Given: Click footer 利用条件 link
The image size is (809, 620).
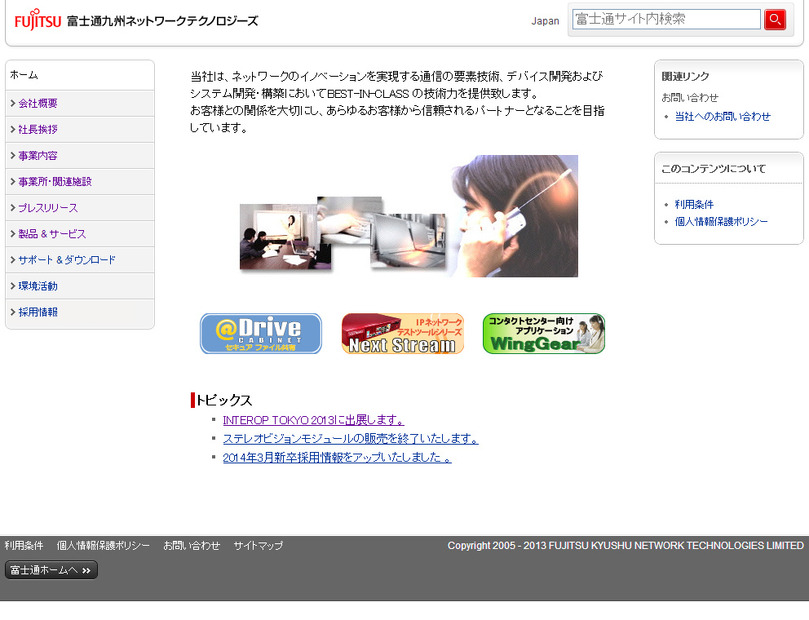Looking at the screenshot, I should (x=24, y=546).
